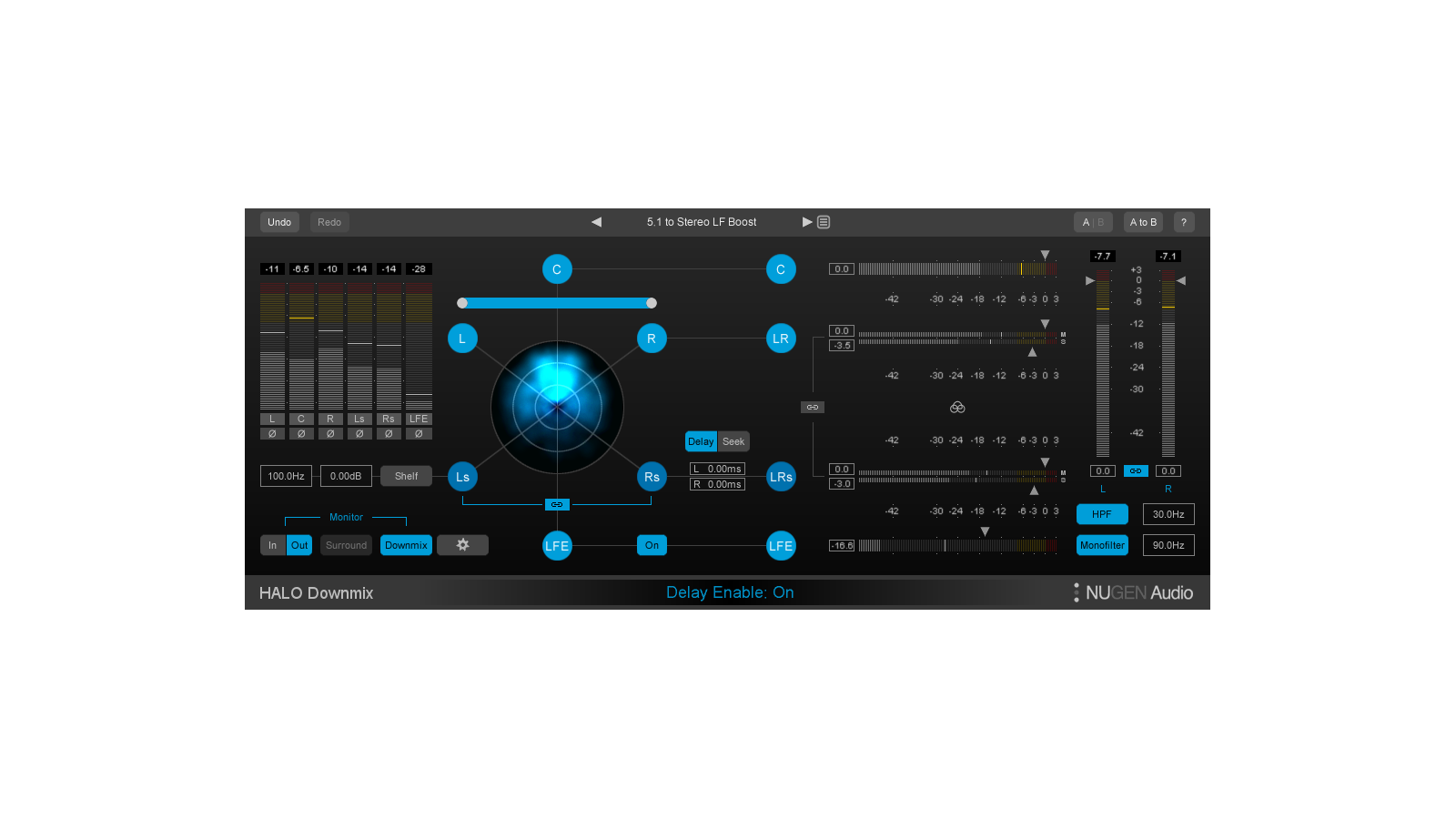Solo the L input channel label
The width and height of the screenshot is (1456, 819).
(x=272, y=420)
